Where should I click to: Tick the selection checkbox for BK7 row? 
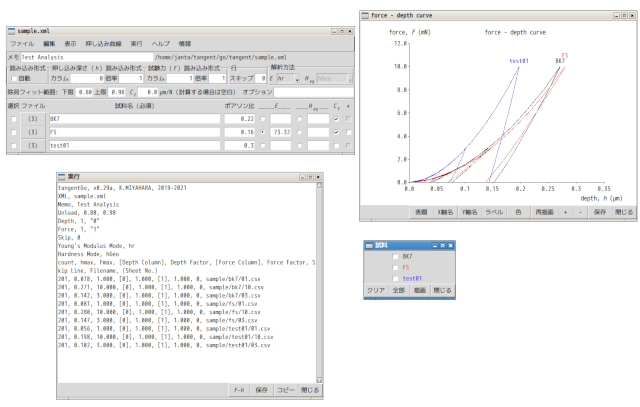[14, 119]
